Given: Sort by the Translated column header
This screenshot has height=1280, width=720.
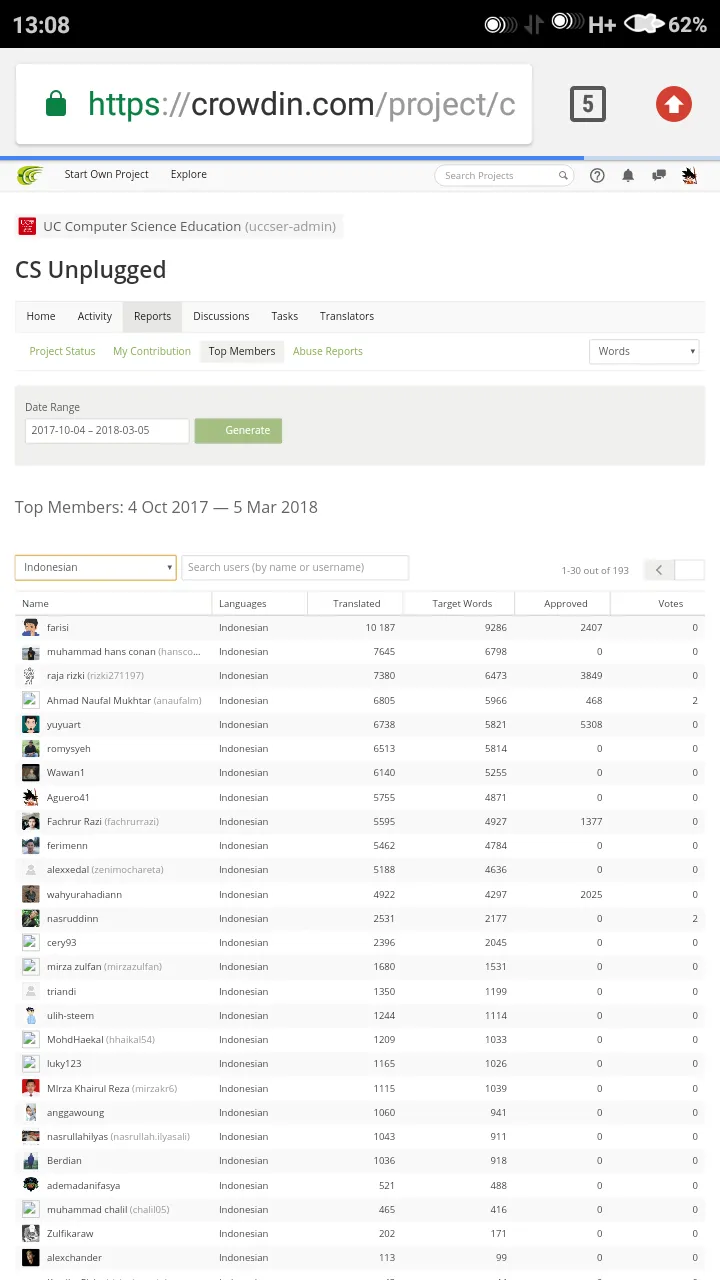Looking at the screenshot, I should point(355,603).
